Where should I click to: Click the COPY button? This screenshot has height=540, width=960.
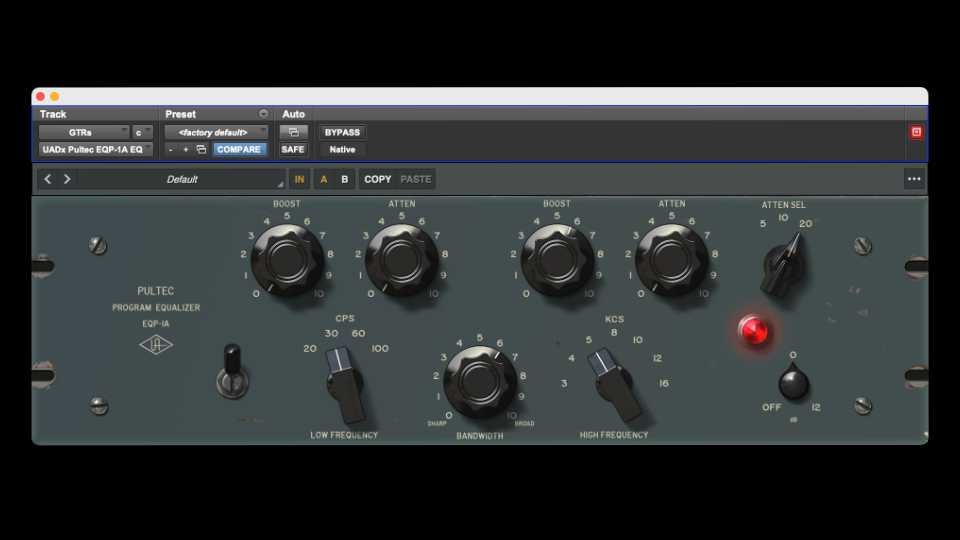(378, 179)
